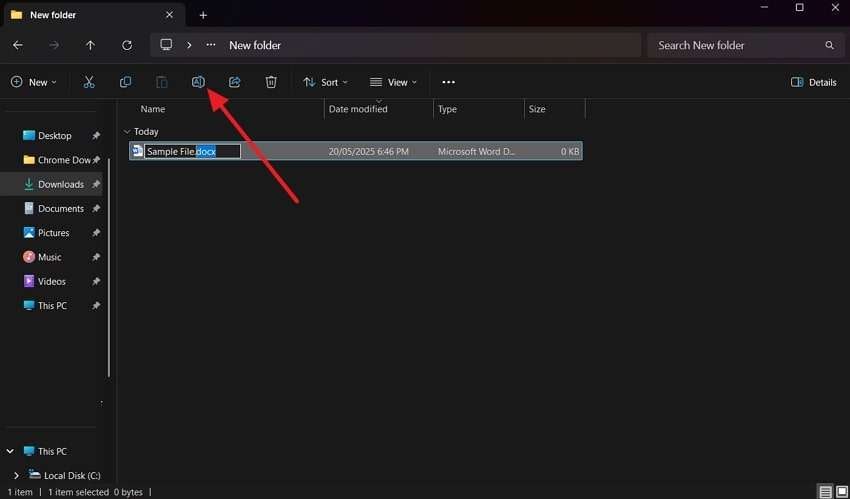This screenshot has width=850, height=499.
Task: Go up one folder level
Action: [x=91, y=46]
